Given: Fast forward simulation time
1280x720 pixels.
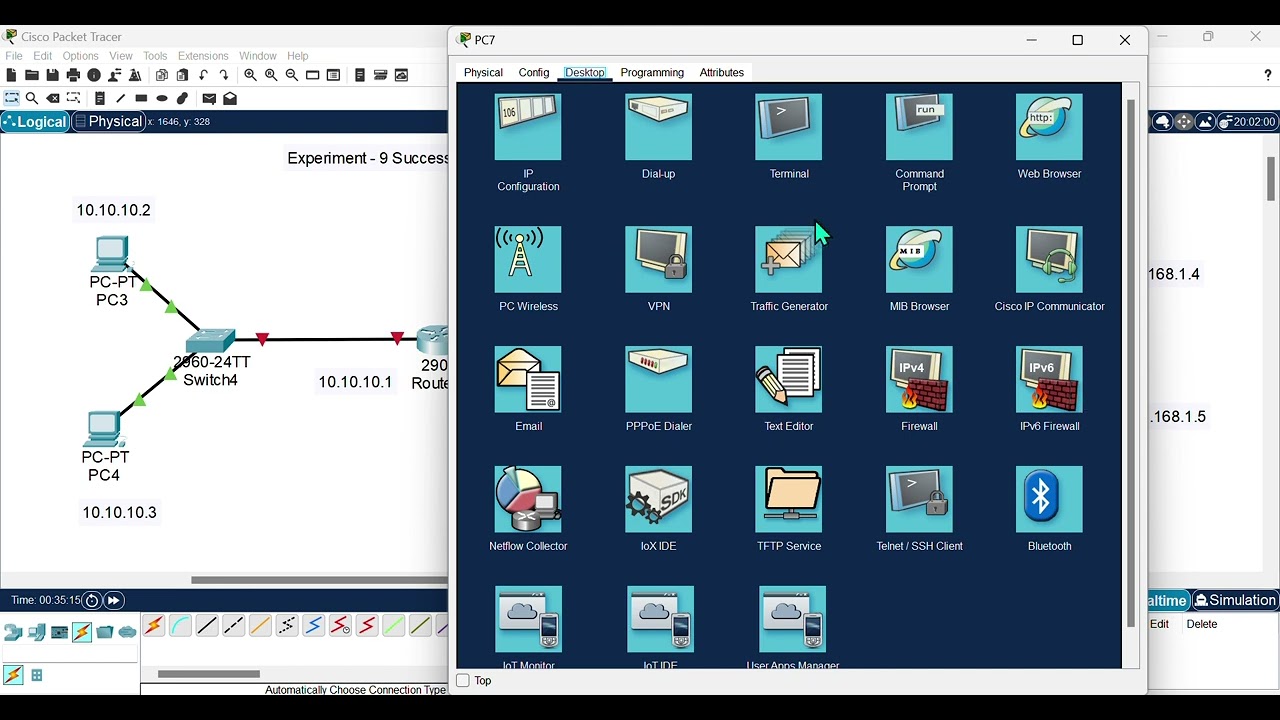Looking at the screenshot, I should click(114, 601).
